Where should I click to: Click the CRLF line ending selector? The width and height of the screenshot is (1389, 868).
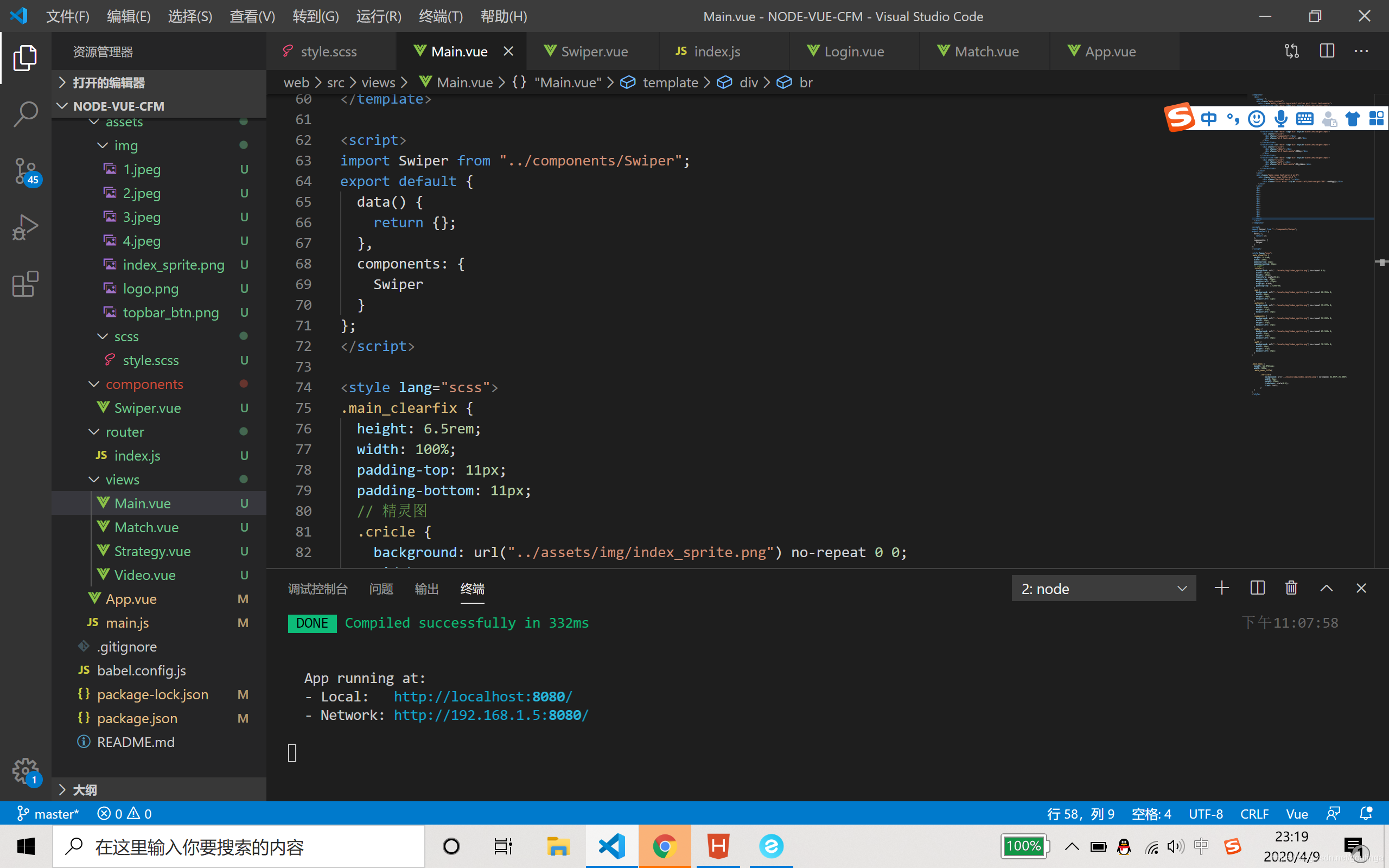pyautogui.click(x=1254, y=813)
